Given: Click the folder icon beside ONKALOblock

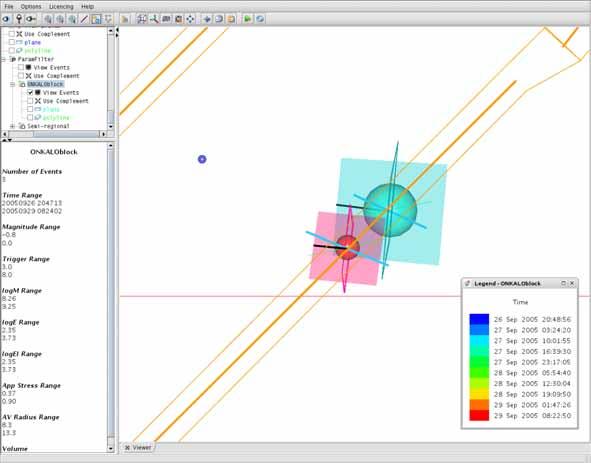Looking at the screenshot, I should (22, 84).
